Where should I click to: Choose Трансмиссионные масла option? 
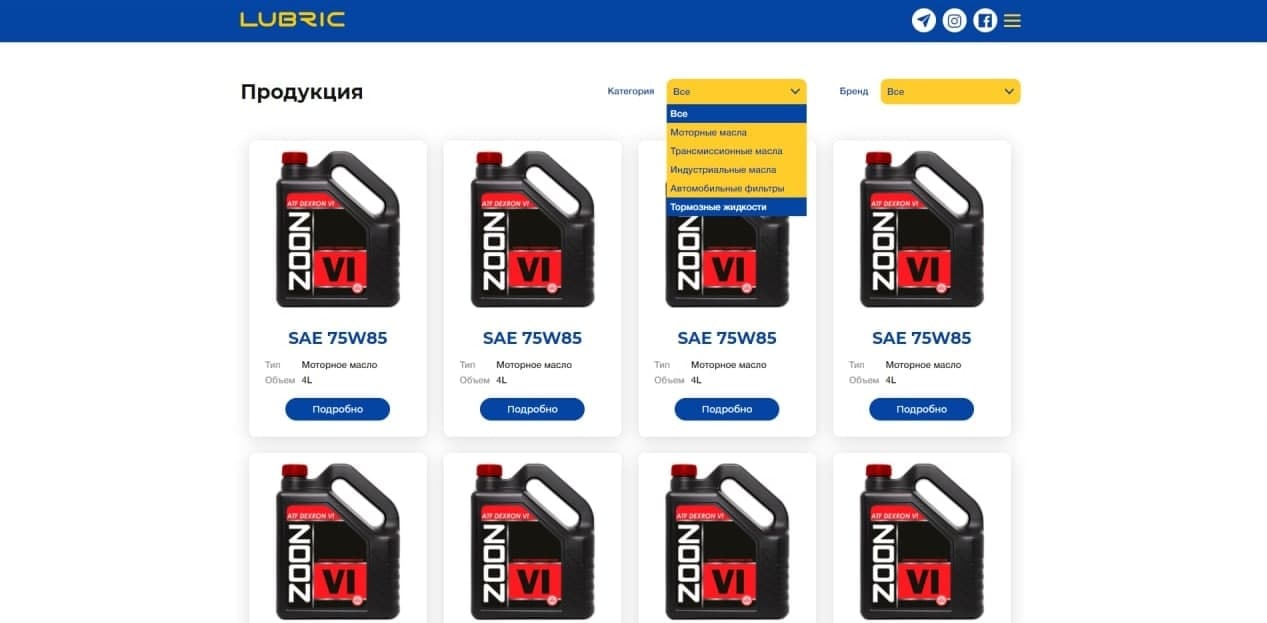click(736, 151)
